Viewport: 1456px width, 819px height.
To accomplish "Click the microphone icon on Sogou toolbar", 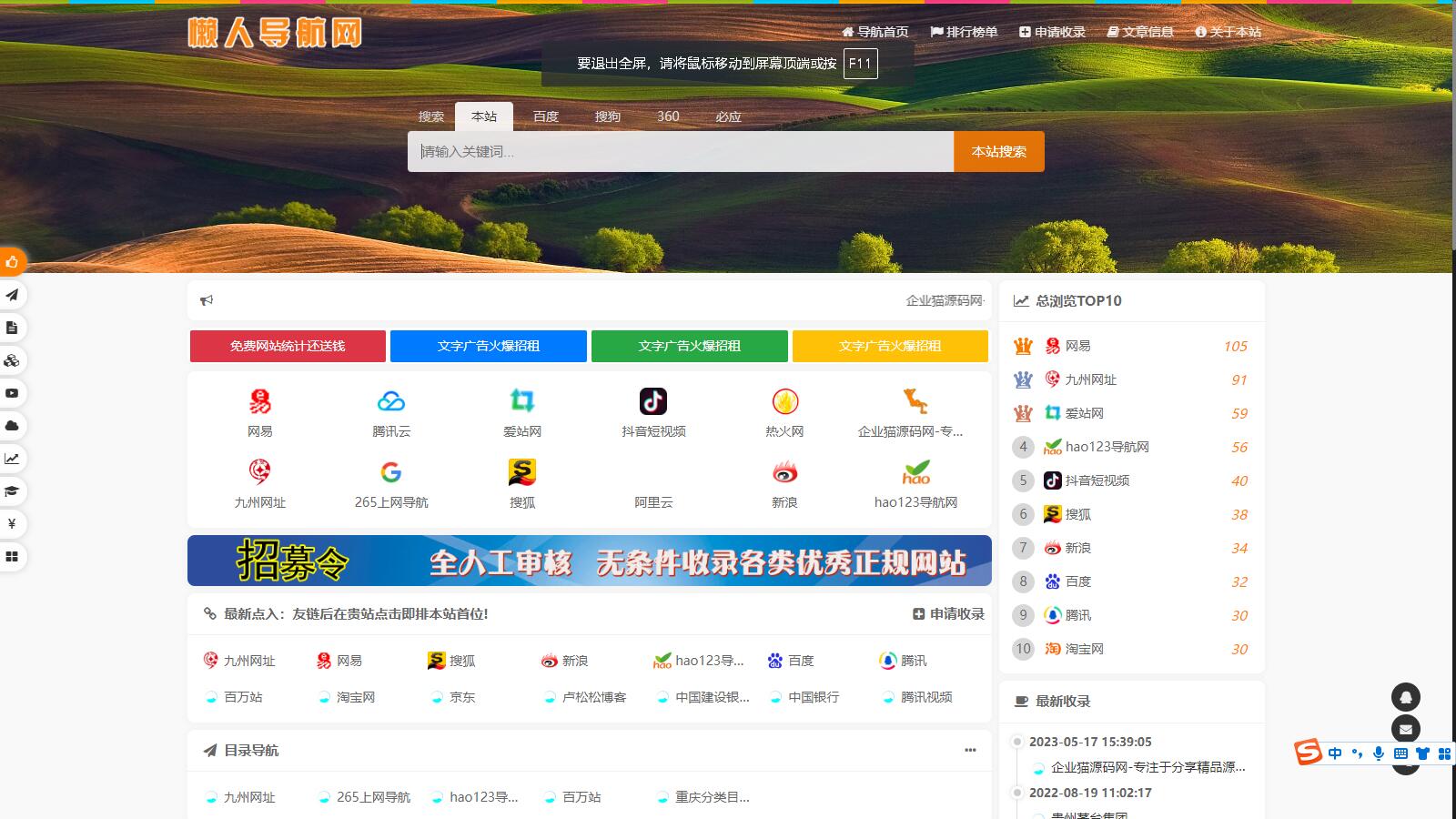I will point(1379,753).
